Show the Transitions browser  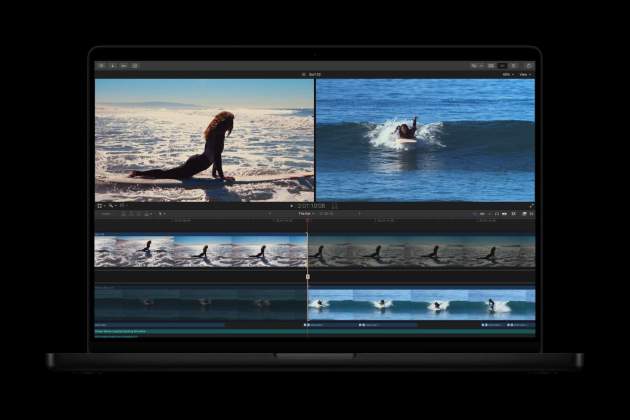click(x=531, y=214)
